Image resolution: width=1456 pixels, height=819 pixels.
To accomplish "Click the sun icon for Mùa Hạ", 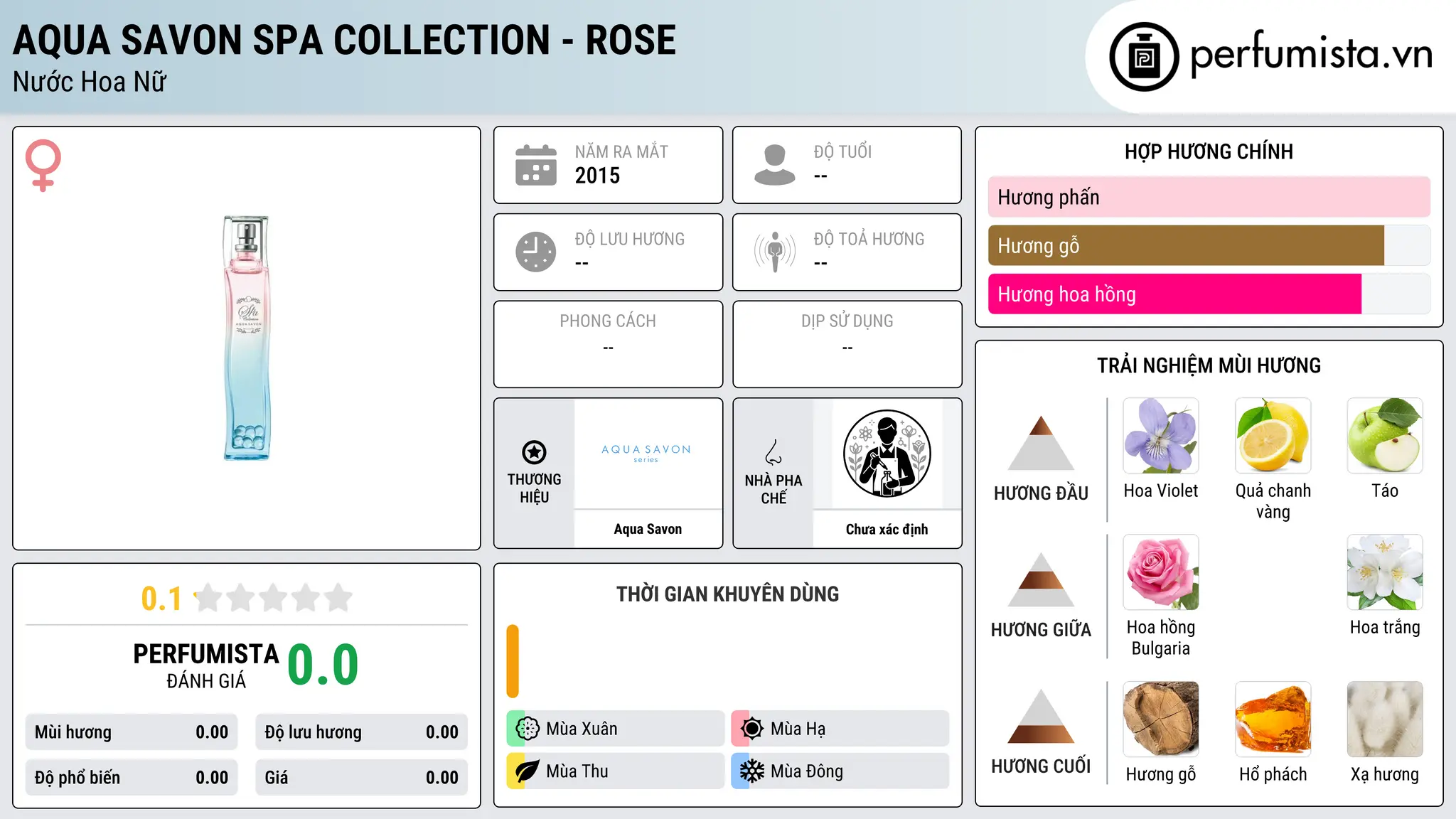I will [x=751, y=729].
